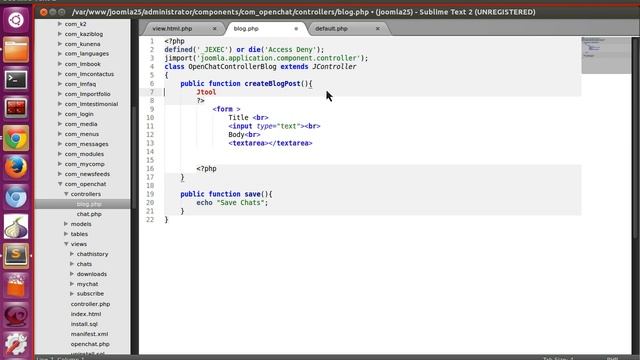Focus Sublime Text dock icon
This screenshot has width=640, height=360.
tap(16, 256)
